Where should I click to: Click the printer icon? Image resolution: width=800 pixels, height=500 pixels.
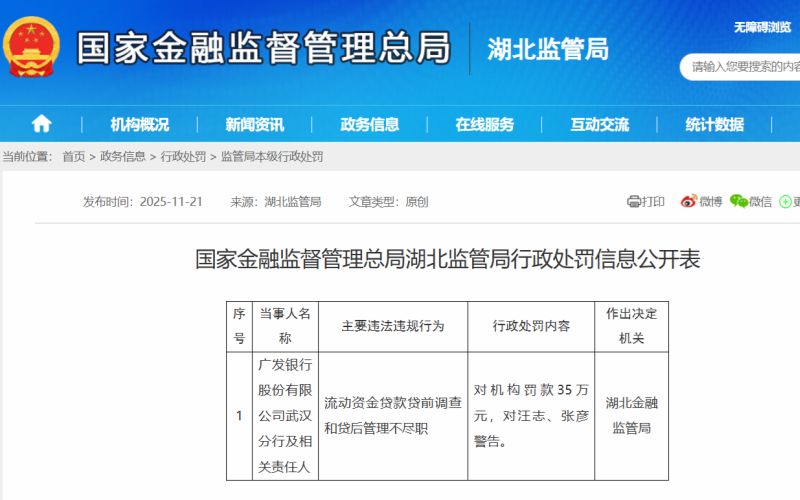[x=633, y=202]
